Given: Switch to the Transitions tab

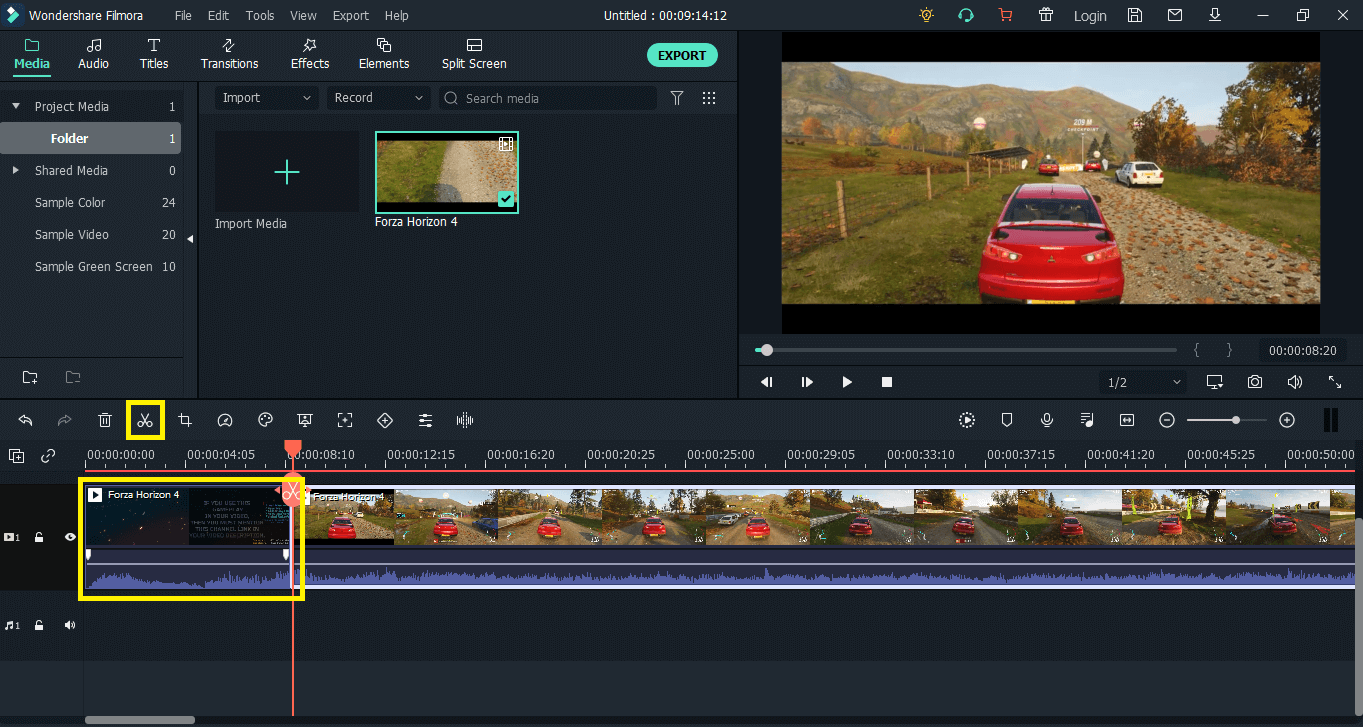Looking at the screenshot, I should 229,54.
